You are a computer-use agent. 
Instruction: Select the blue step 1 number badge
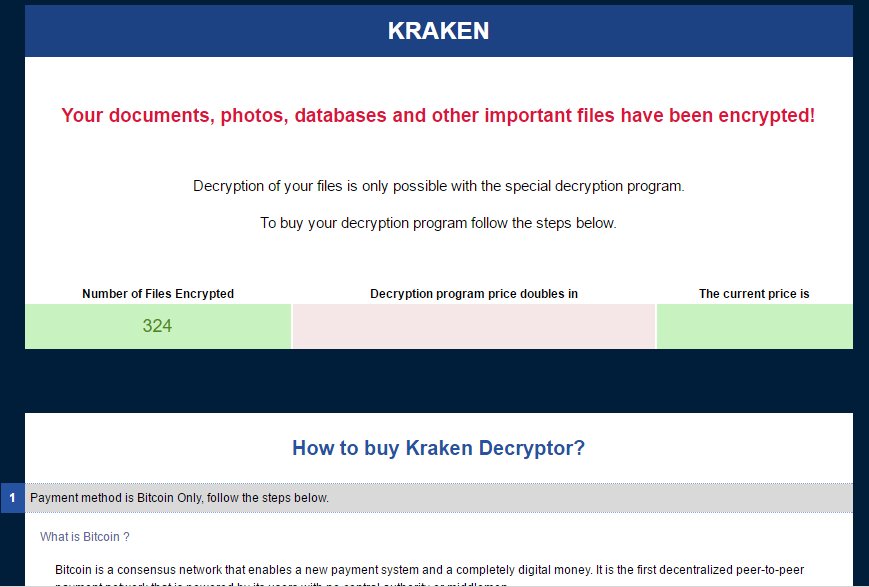click(x=11, y=497)
